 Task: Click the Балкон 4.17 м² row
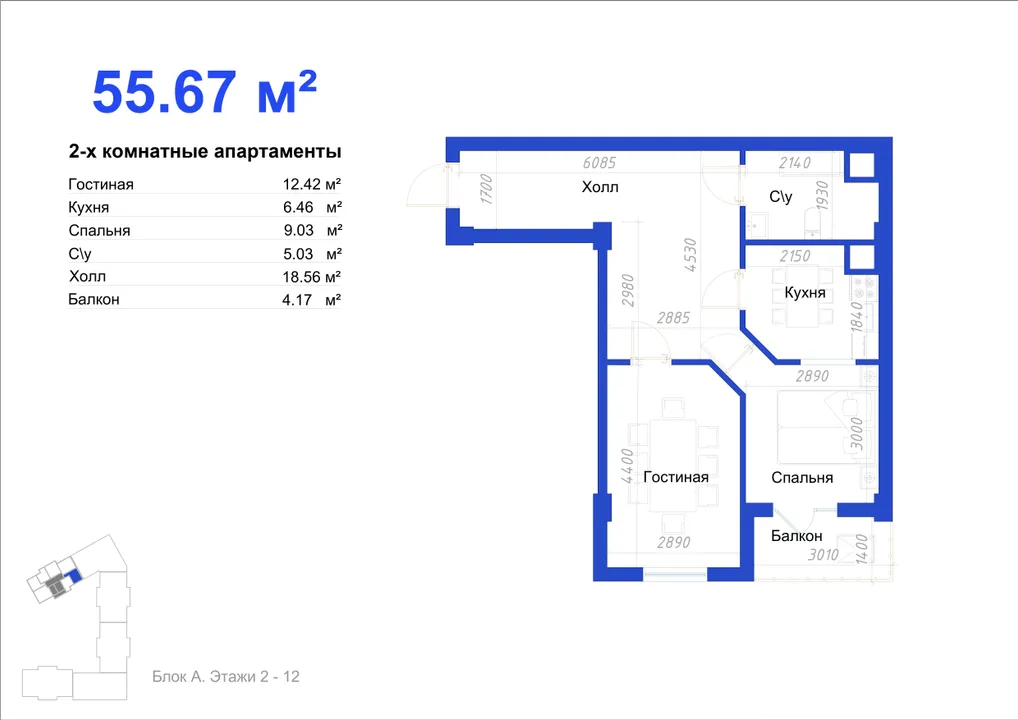coord(205,299)
